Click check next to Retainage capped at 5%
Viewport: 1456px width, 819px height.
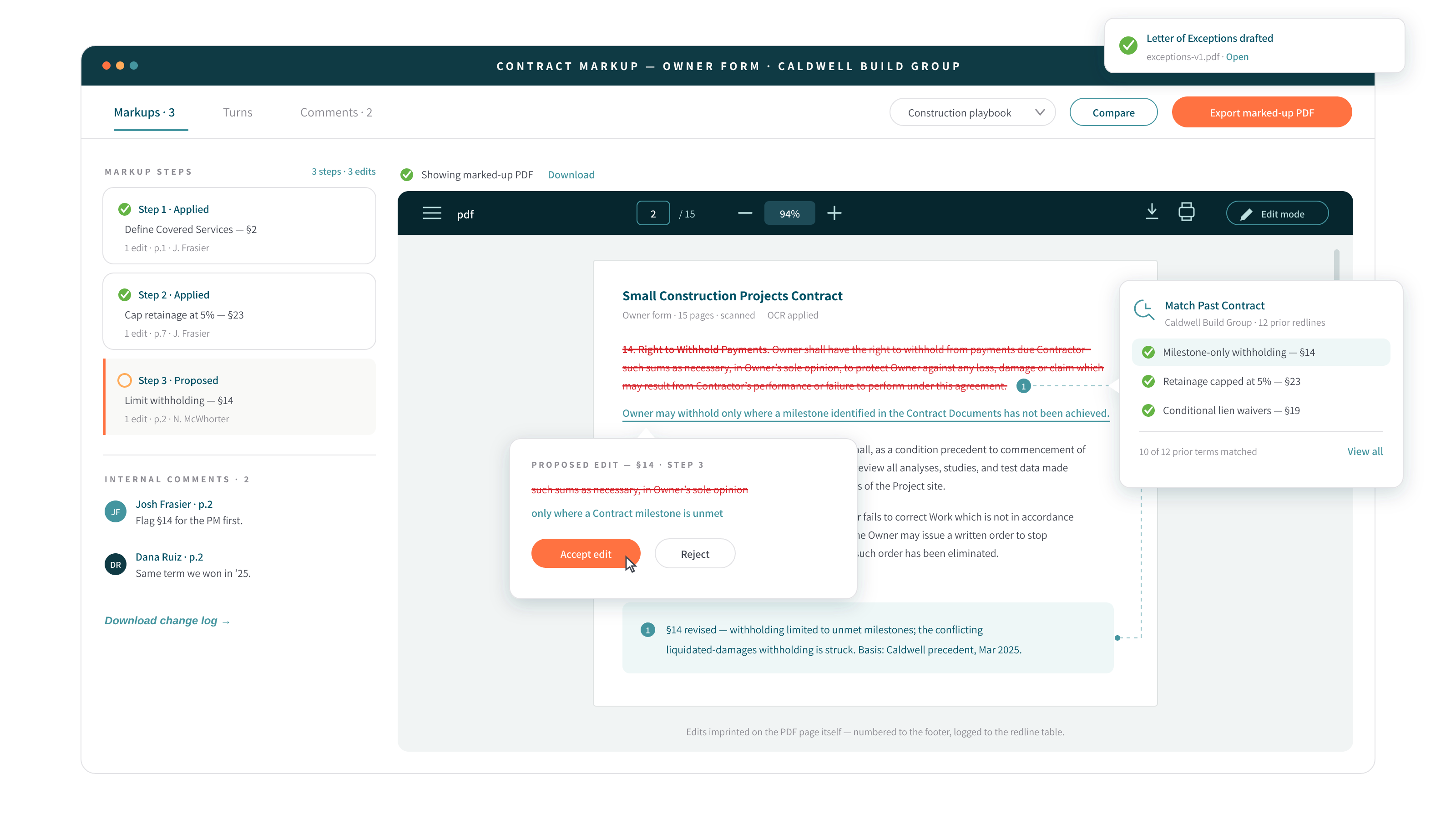[1148, 382]
